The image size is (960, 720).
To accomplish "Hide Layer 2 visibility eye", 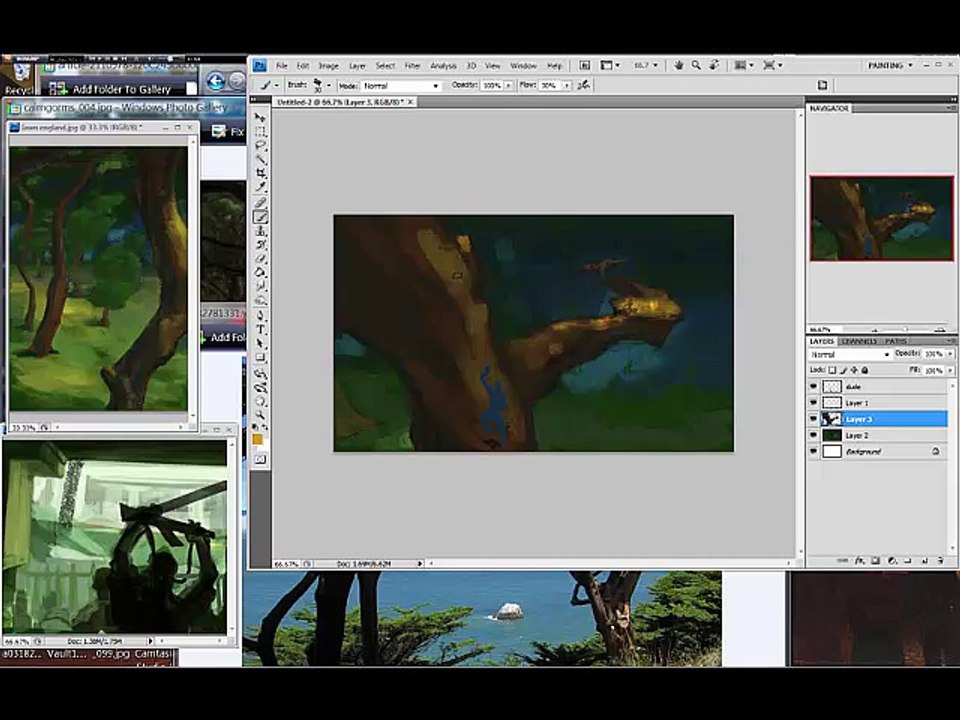I will tap(814, 435).
